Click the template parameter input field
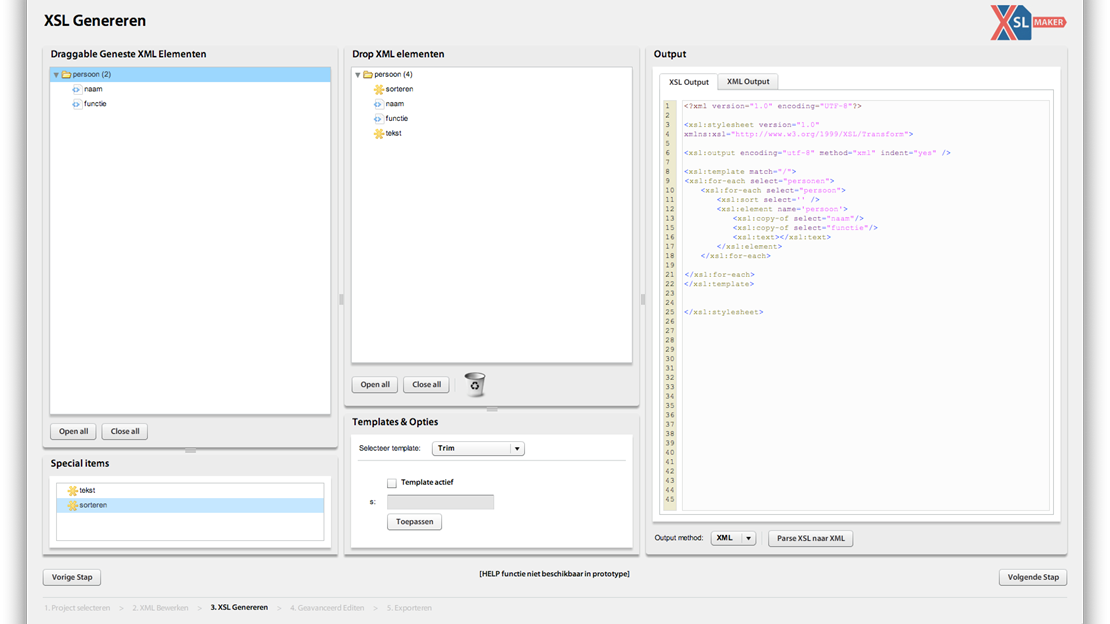The height and width of the screenshot is (624, 1110). click(440, 502)
